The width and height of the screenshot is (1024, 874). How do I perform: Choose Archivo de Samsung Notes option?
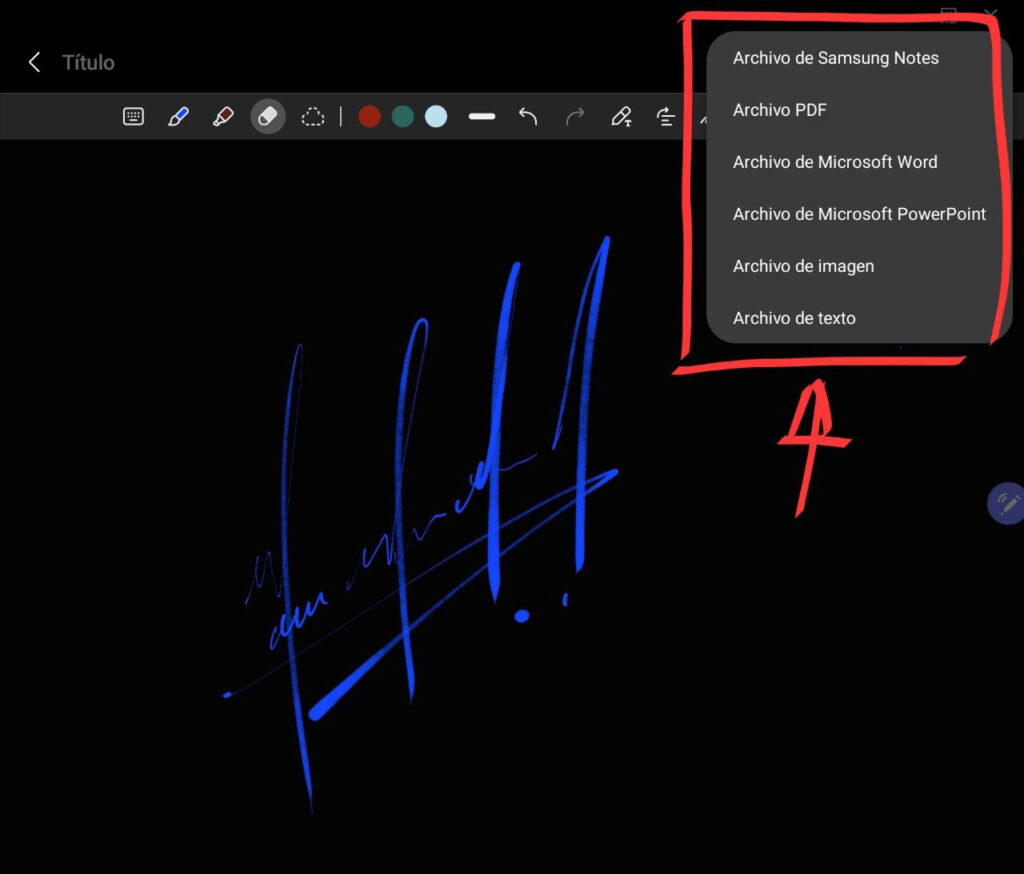835,58
